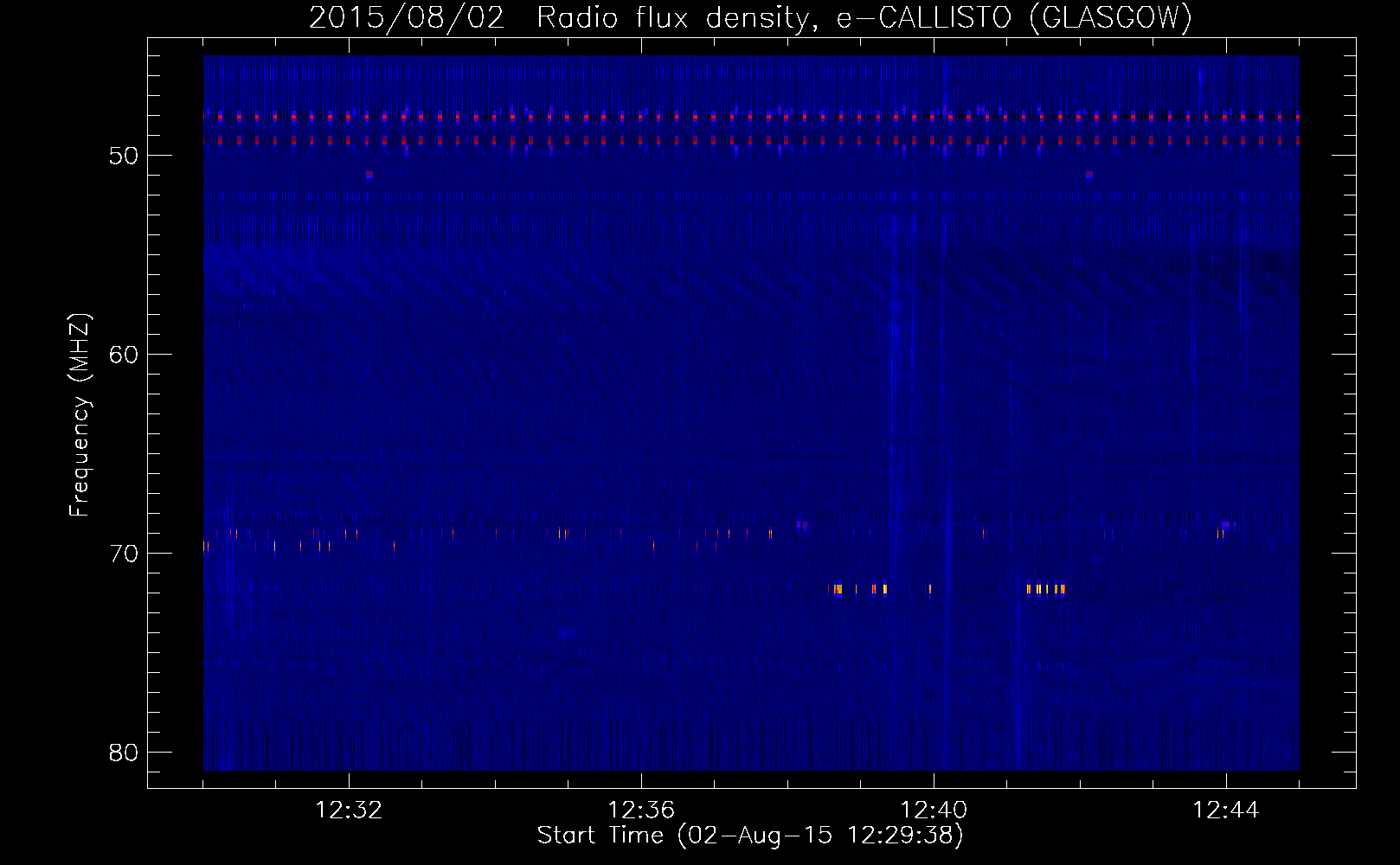Click the orange burst cluster near 72 MHz before 12:39
The width and height of the screenshot is (1400, 865).
[x=836, y=590]
